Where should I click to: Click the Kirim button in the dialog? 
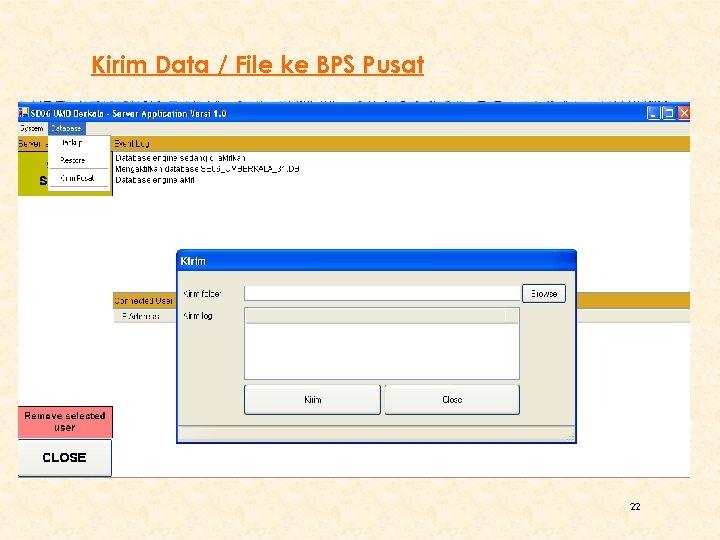(x=312, y=399)
